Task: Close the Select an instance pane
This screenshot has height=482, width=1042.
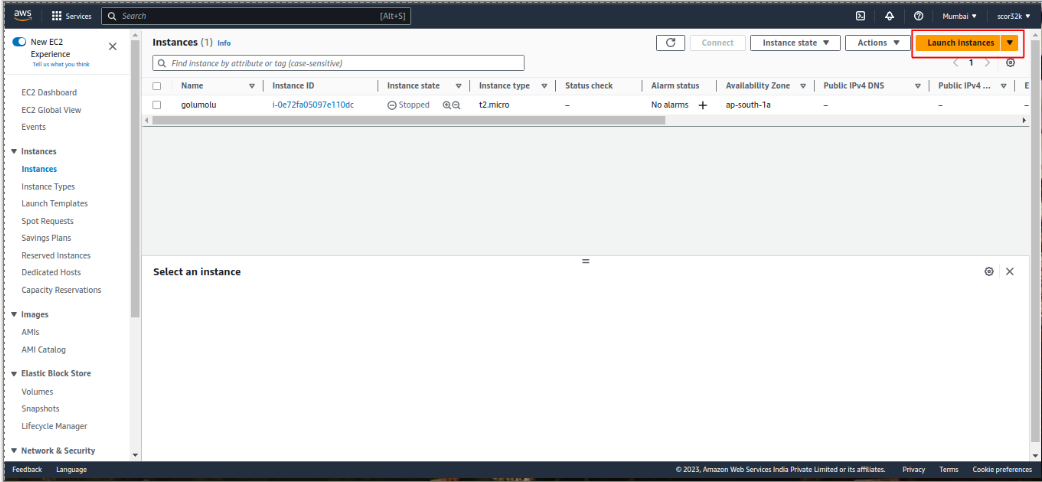Action: click(1009, 271)
